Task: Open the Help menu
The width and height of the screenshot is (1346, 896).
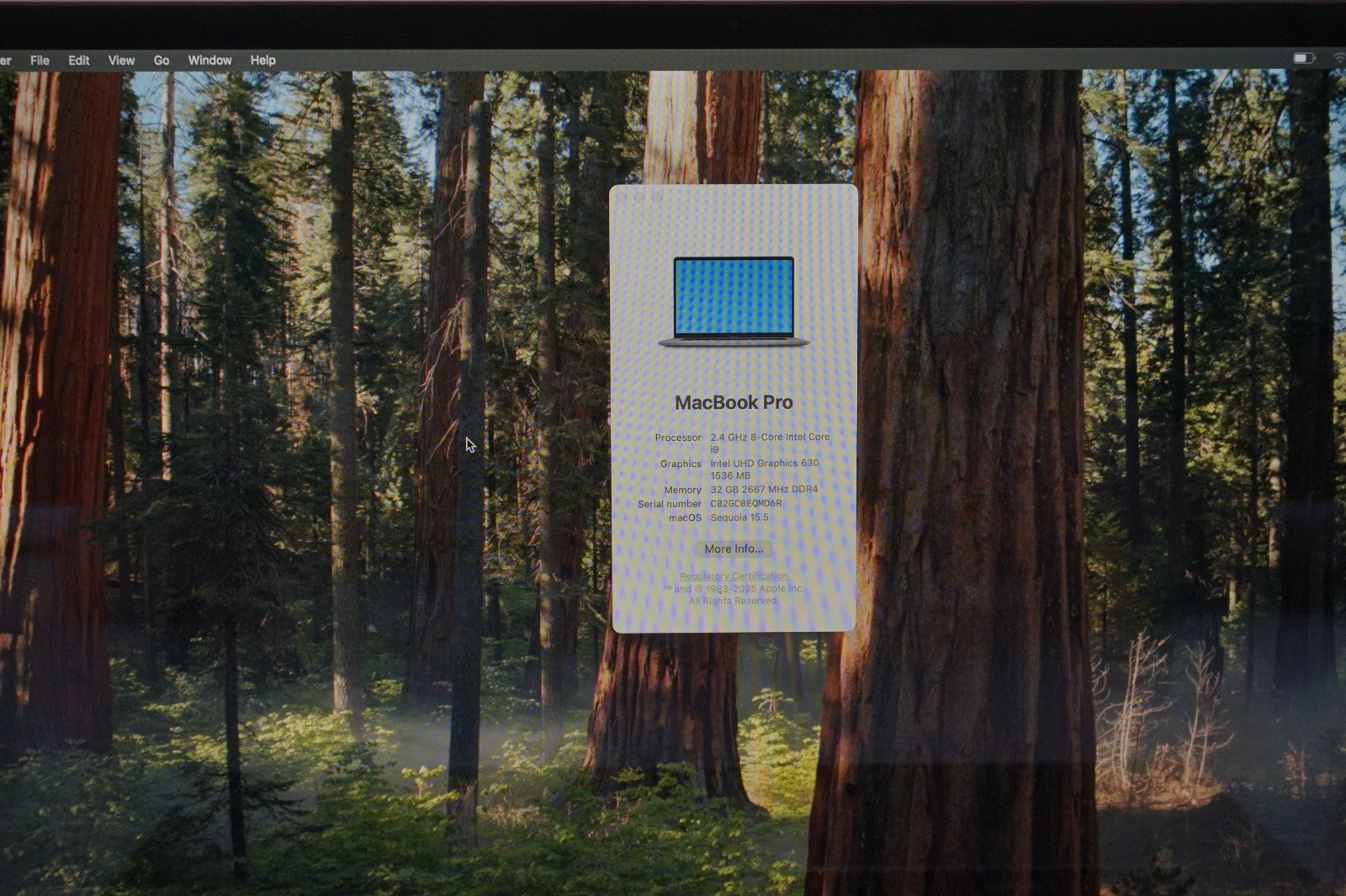Action: 262,61
